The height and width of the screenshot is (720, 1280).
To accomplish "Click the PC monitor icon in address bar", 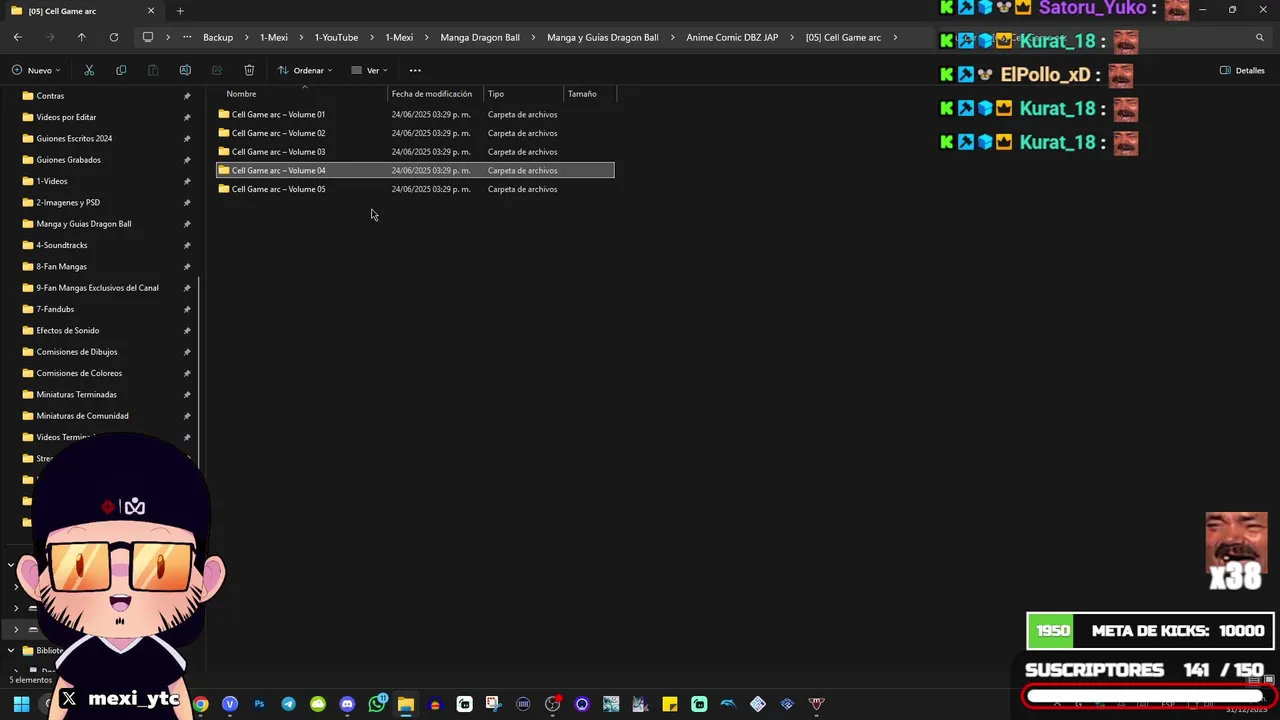I will (x=148, y=37).
